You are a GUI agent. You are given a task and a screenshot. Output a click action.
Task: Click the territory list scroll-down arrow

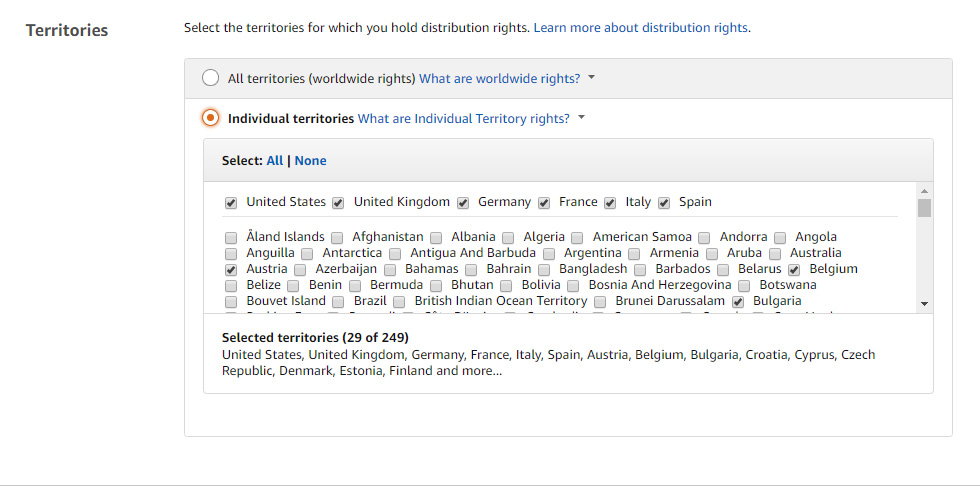click(924, 303)
